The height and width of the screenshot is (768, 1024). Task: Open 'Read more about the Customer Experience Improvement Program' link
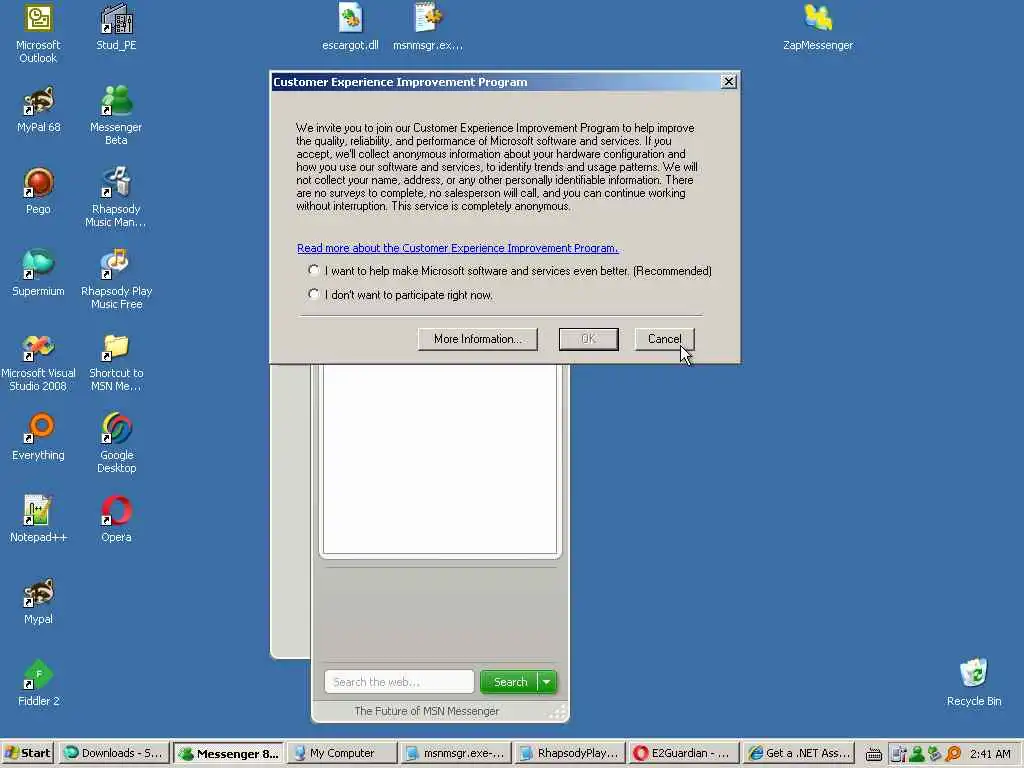click(457, 248)
